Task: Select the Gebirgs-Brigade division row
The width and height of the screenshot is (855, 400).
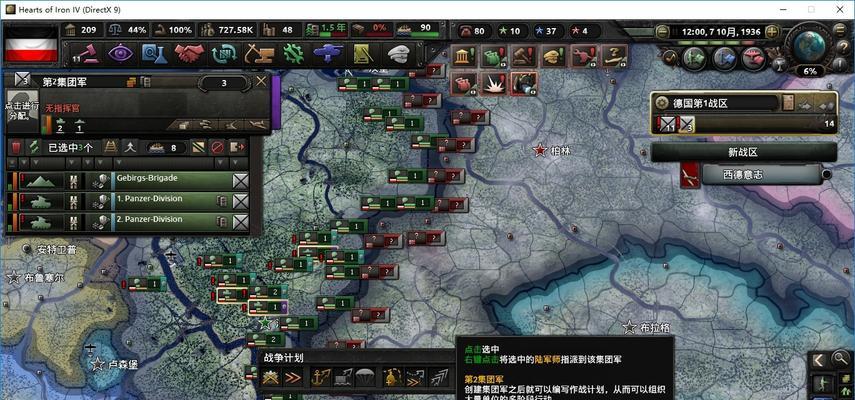Action: point(128,181)
